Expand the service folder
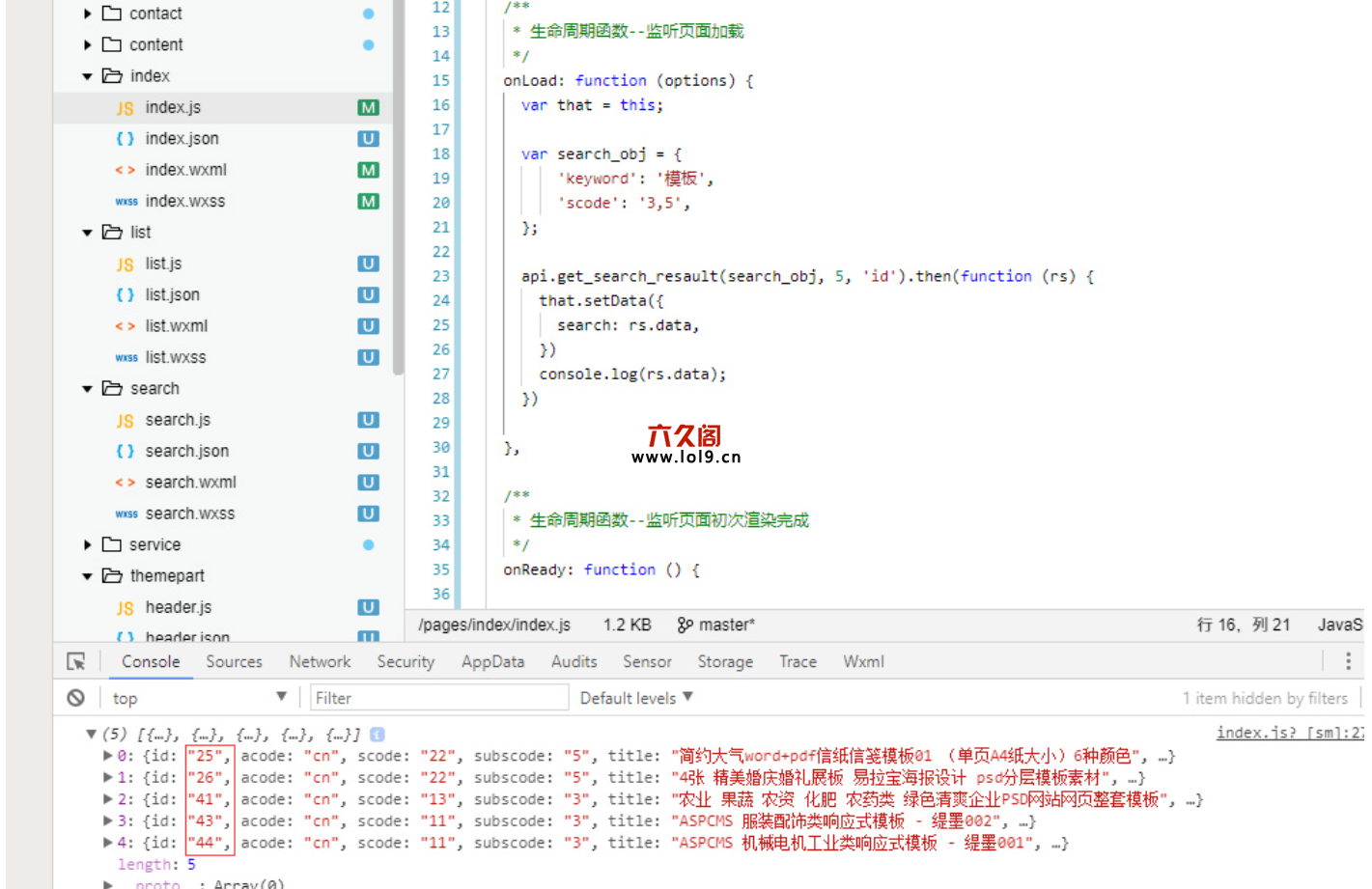The width and height of the screenshot is (1372, 889). (x=88, y=544)
